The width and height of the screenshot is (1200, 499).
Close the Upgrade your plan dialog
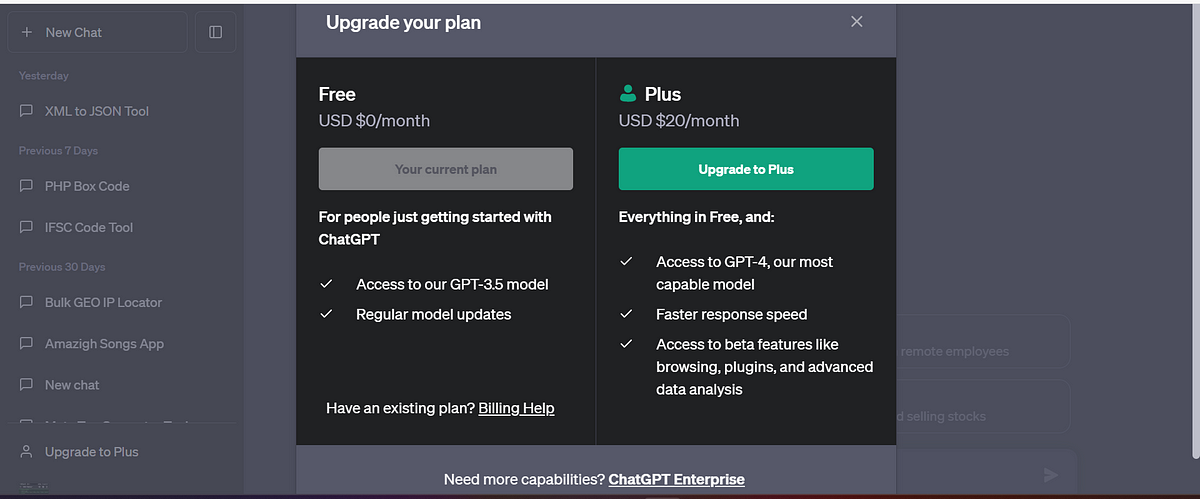click(856, 22)
